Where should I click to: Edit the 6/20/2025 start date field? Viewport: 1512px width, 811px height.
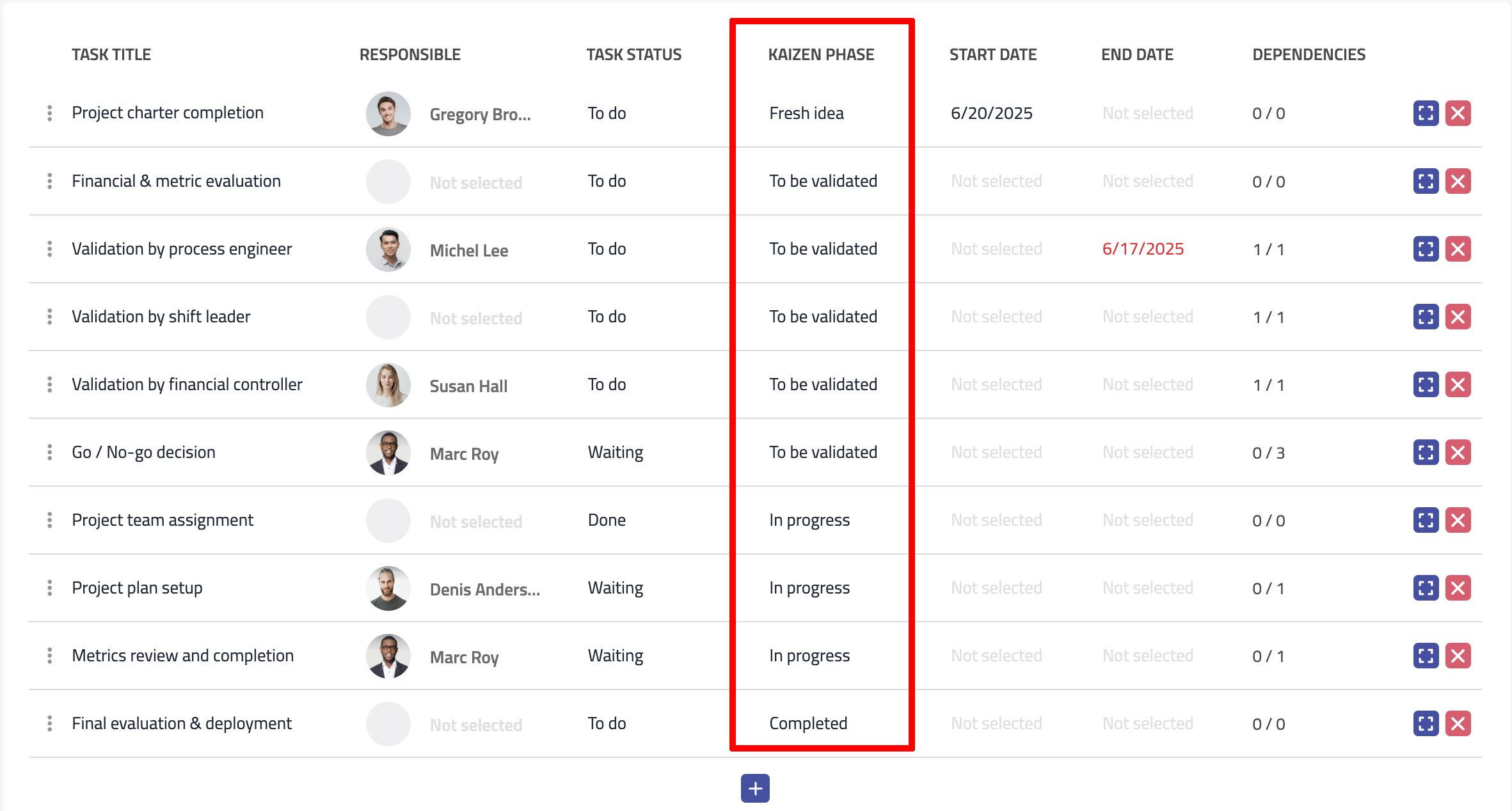991,113
